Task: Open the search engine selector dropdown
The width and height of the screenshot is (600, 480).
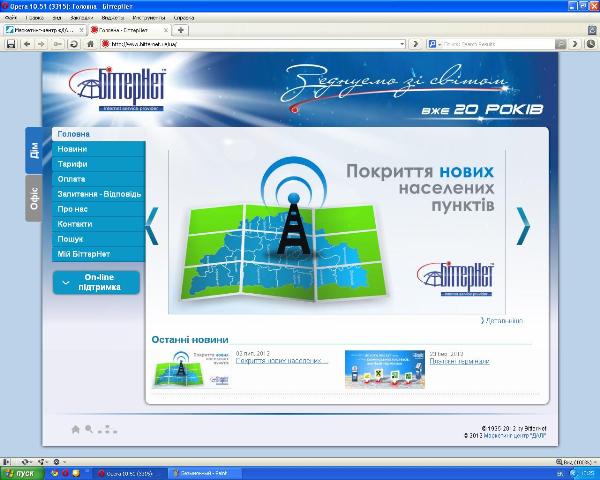Action: click(x=434, y=44)
